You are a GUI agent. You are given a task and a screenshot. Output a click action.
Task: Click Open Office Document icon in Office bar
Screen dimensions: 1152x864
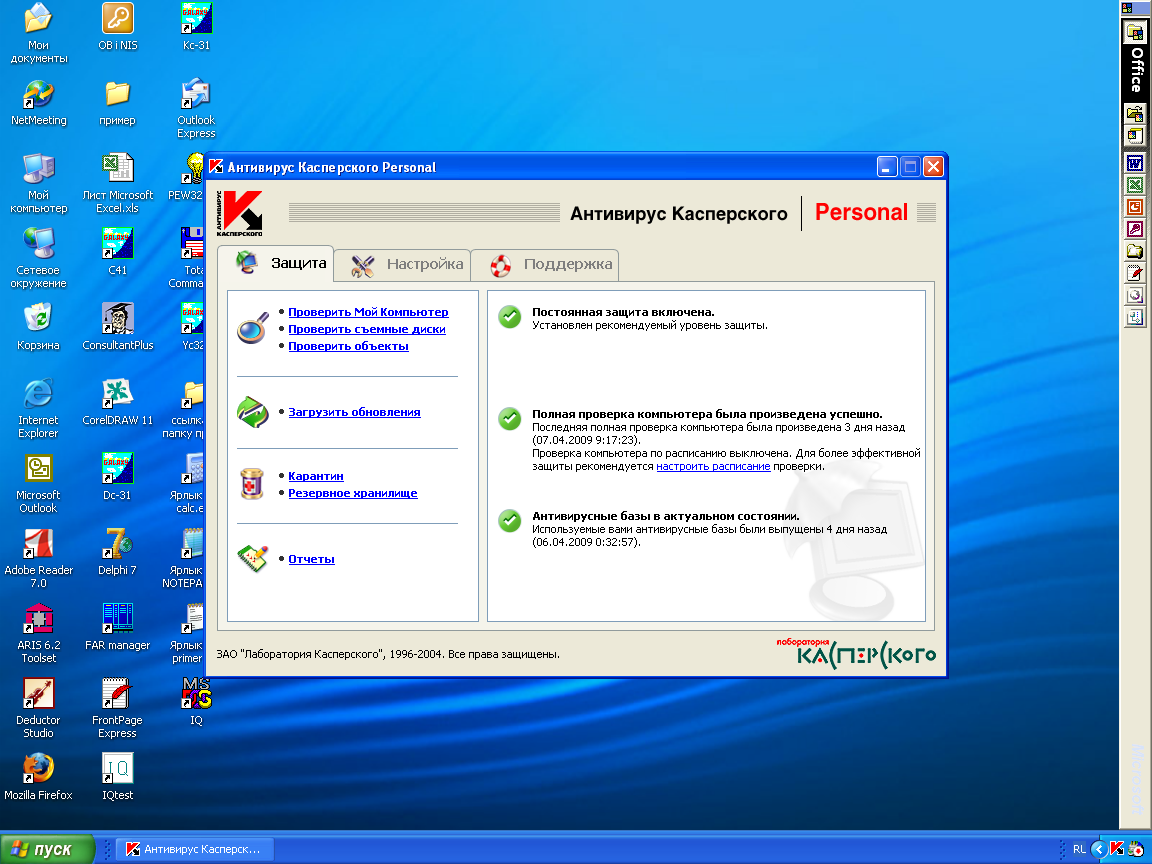1135,113
